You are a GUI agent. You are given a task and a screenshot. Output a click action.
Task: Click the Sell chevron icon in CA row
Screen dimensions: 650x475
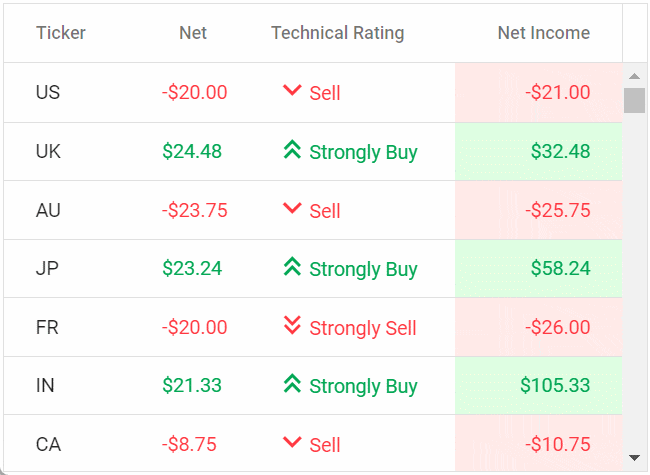[292, 442]
